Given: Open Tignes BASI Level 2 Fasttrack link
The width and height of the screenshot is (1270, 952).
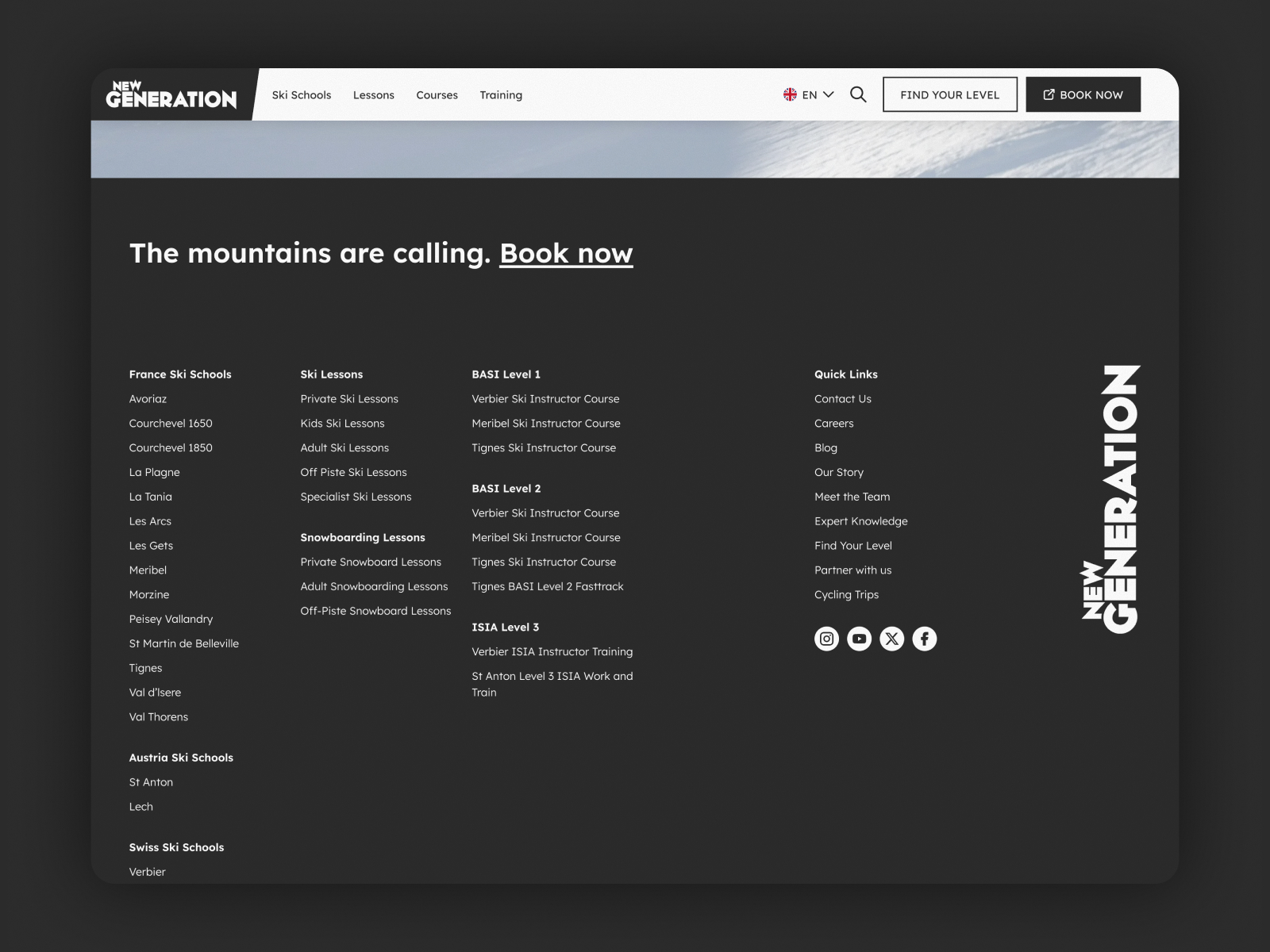Looking at the screenshot, I should (x=548, y=587).
